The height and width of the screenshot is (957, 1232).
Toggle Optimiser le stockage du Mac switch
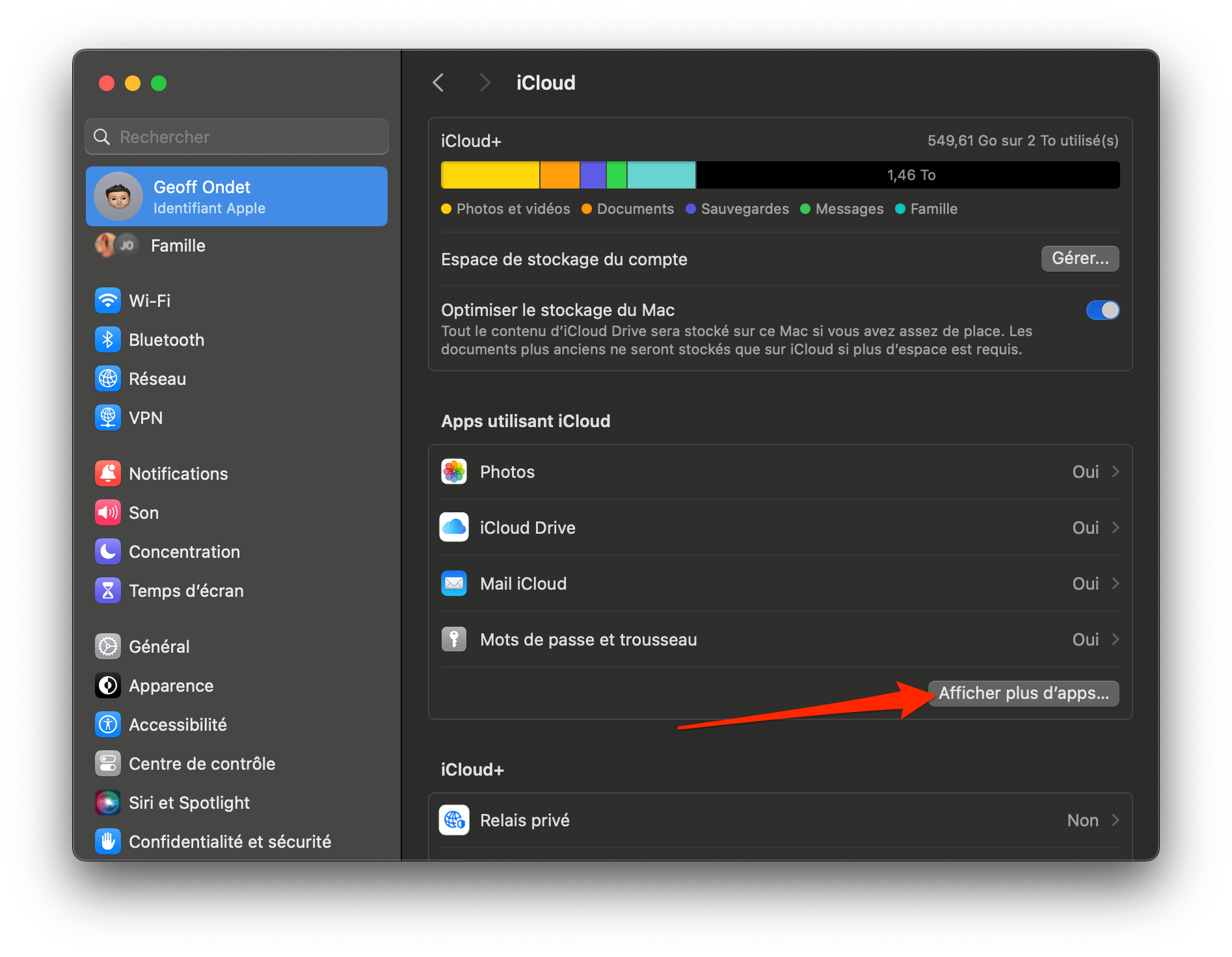pos(1103,310)
